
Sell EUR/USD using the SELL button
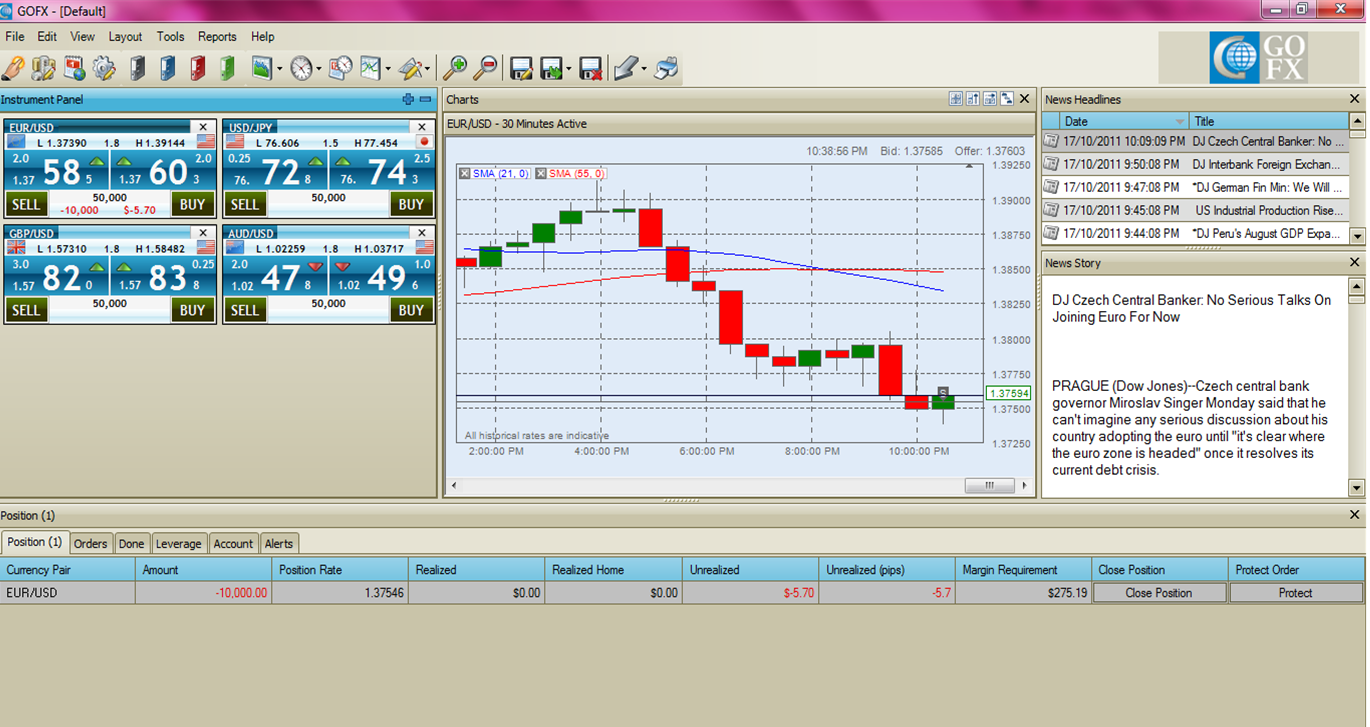tap(26, 204)
